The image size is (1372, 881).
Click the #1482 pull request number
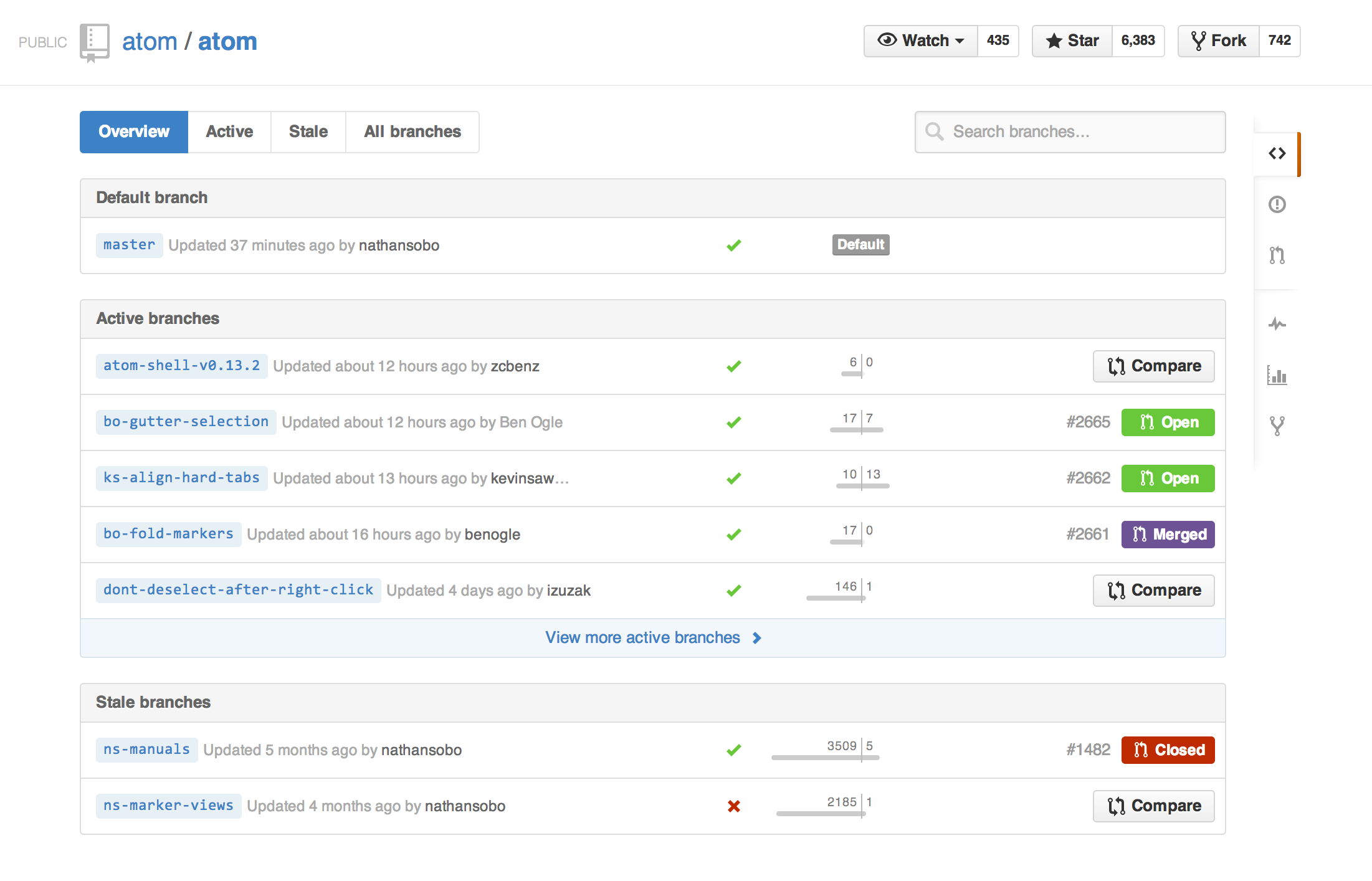pyautogui.click(x=1088, y=750)
